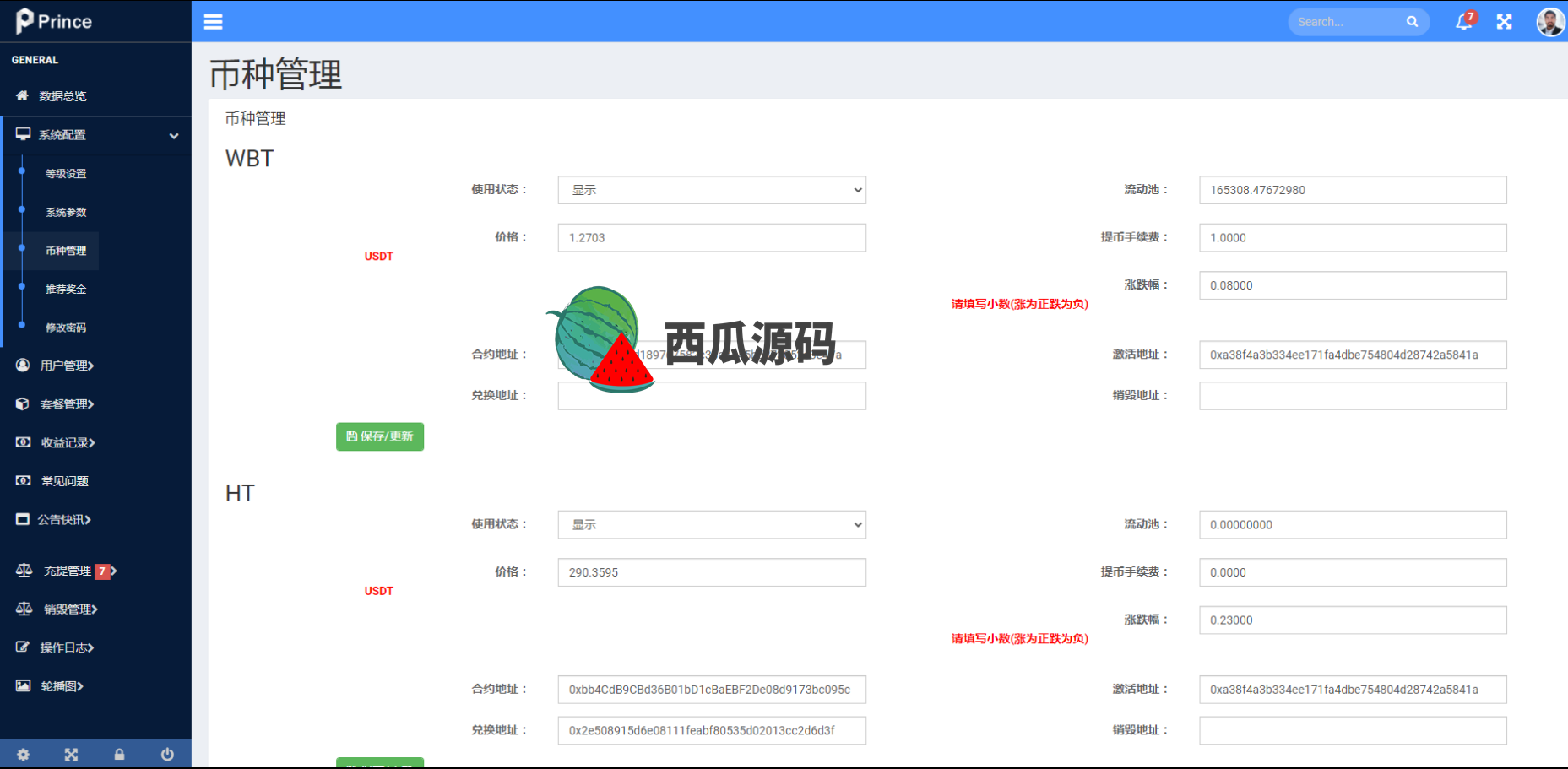Click the power logout icon
The image size is (1568, 769).
(x=167, y=755)
